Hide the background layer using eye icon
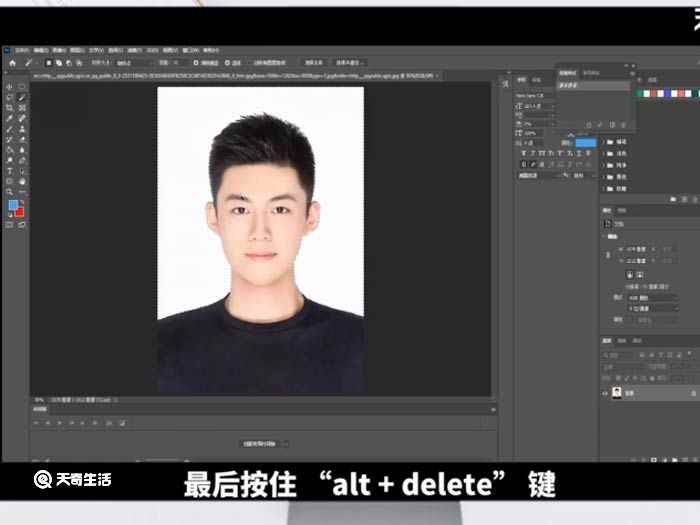The width and height of the screenshot is (700, 525). [x=605, y=393]
